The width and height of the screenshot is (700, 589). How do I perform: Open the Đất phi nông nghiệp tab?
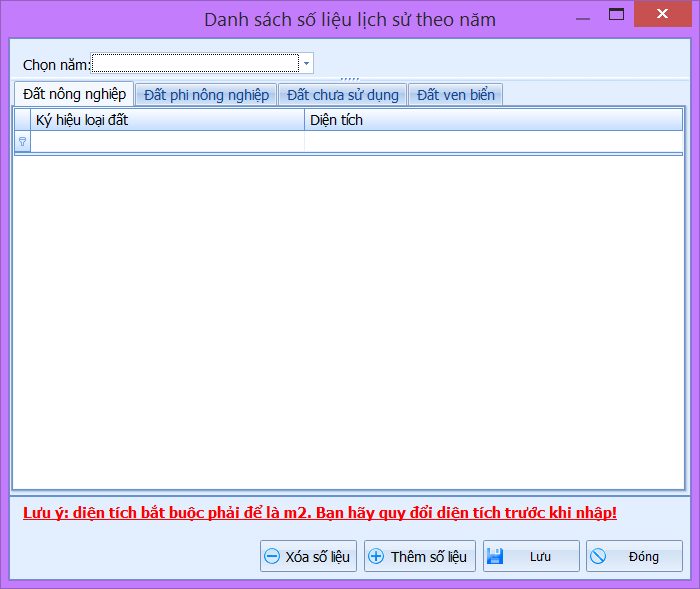[206, 95]
